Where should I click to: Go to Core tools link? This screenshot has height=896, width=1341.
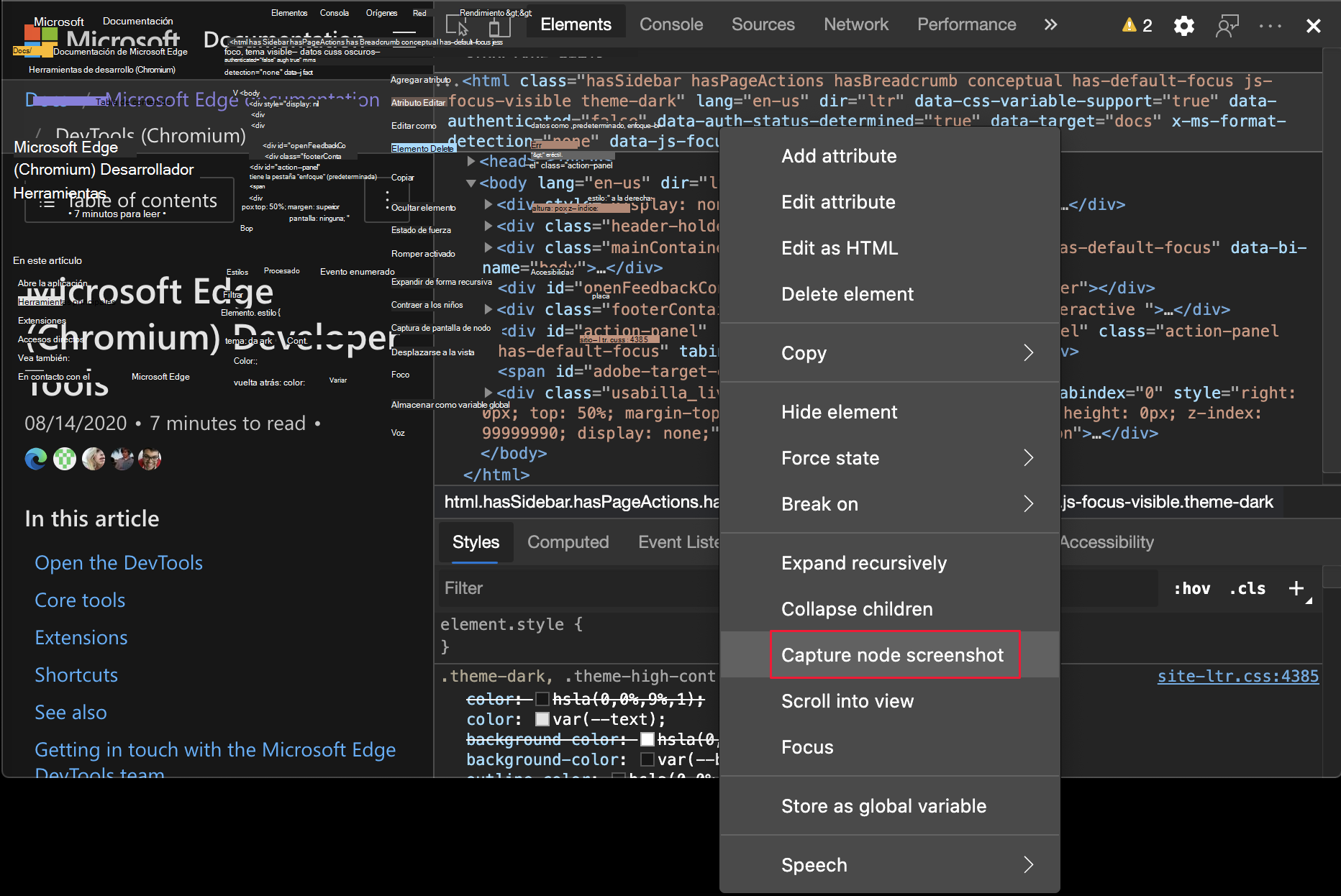point(80,600)
